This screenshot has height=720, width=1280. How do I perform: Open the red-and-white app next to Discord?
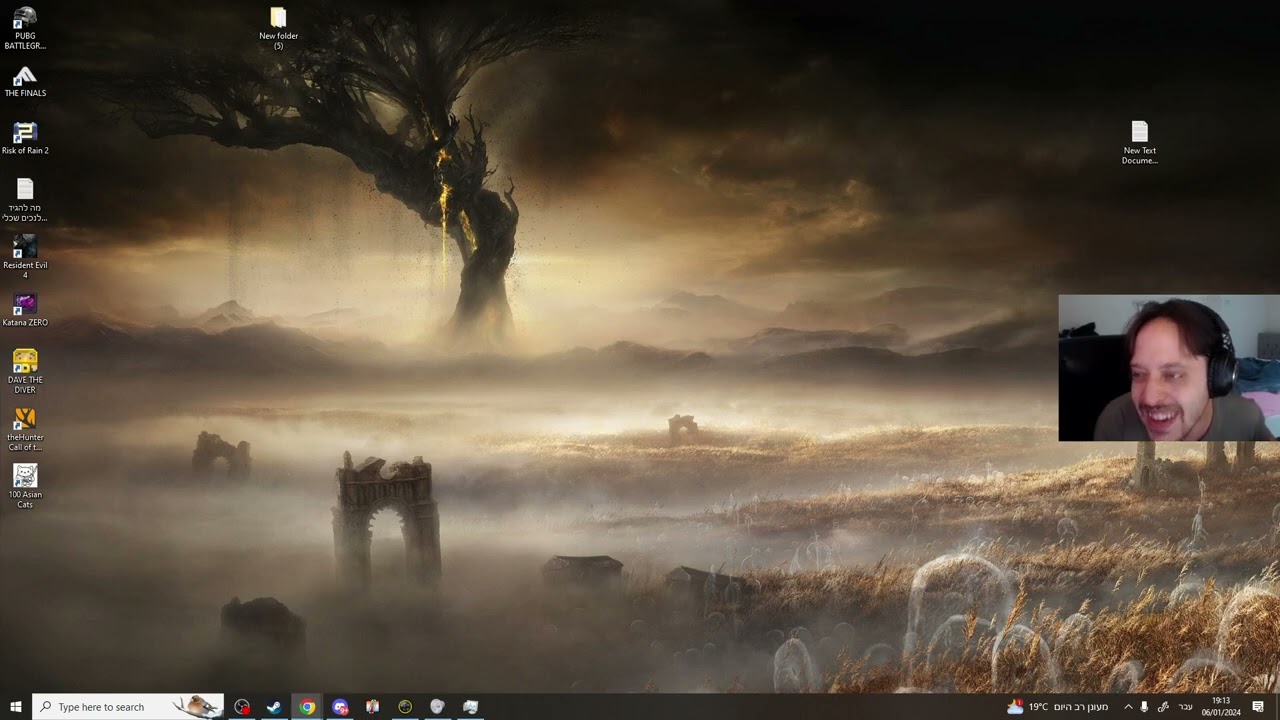[372, 707]
